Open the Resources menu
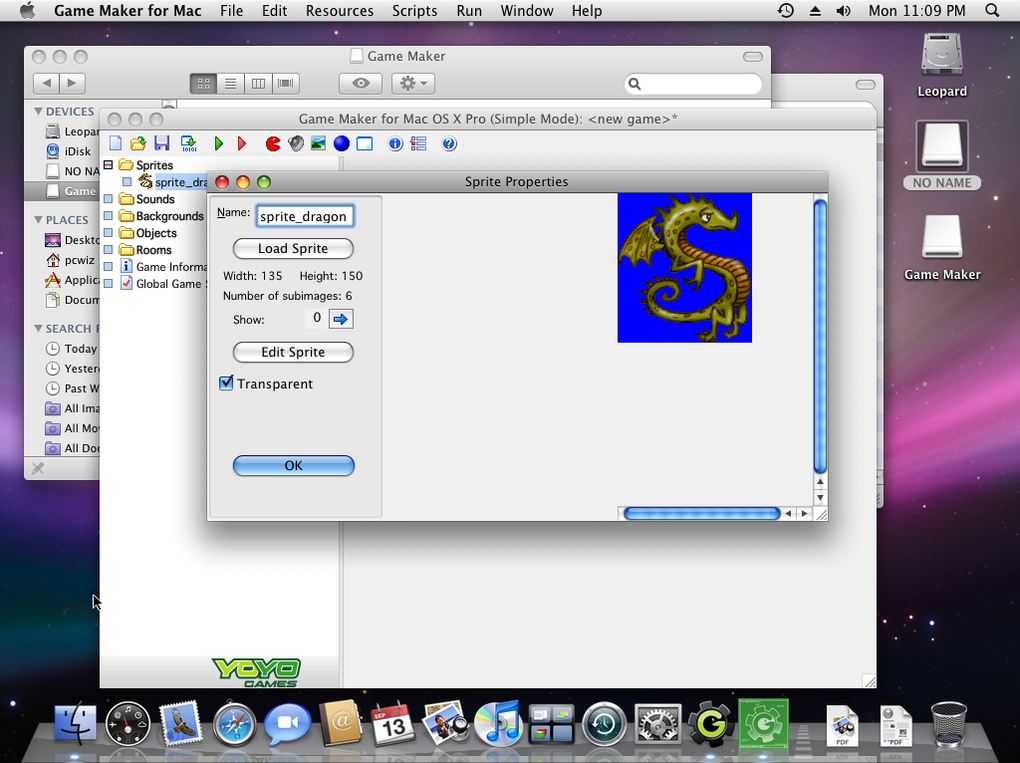This screenshot has width=1020, height=763. 339,11
